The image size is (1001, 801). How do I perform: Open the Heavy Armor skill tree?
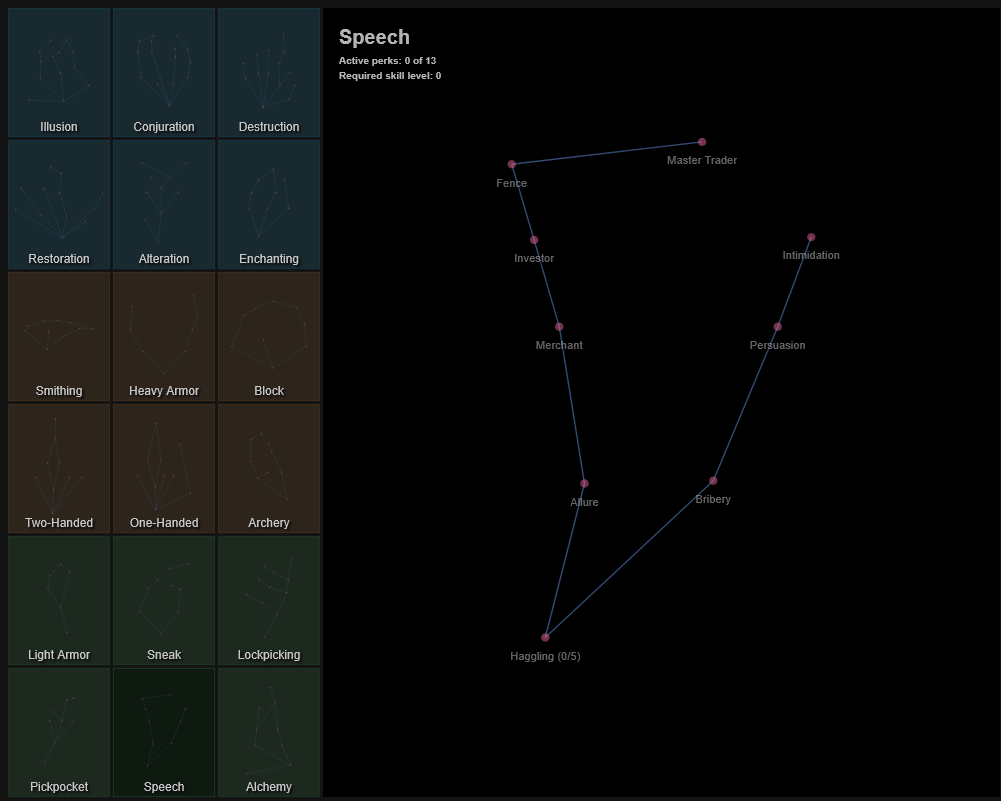(164, 336)
